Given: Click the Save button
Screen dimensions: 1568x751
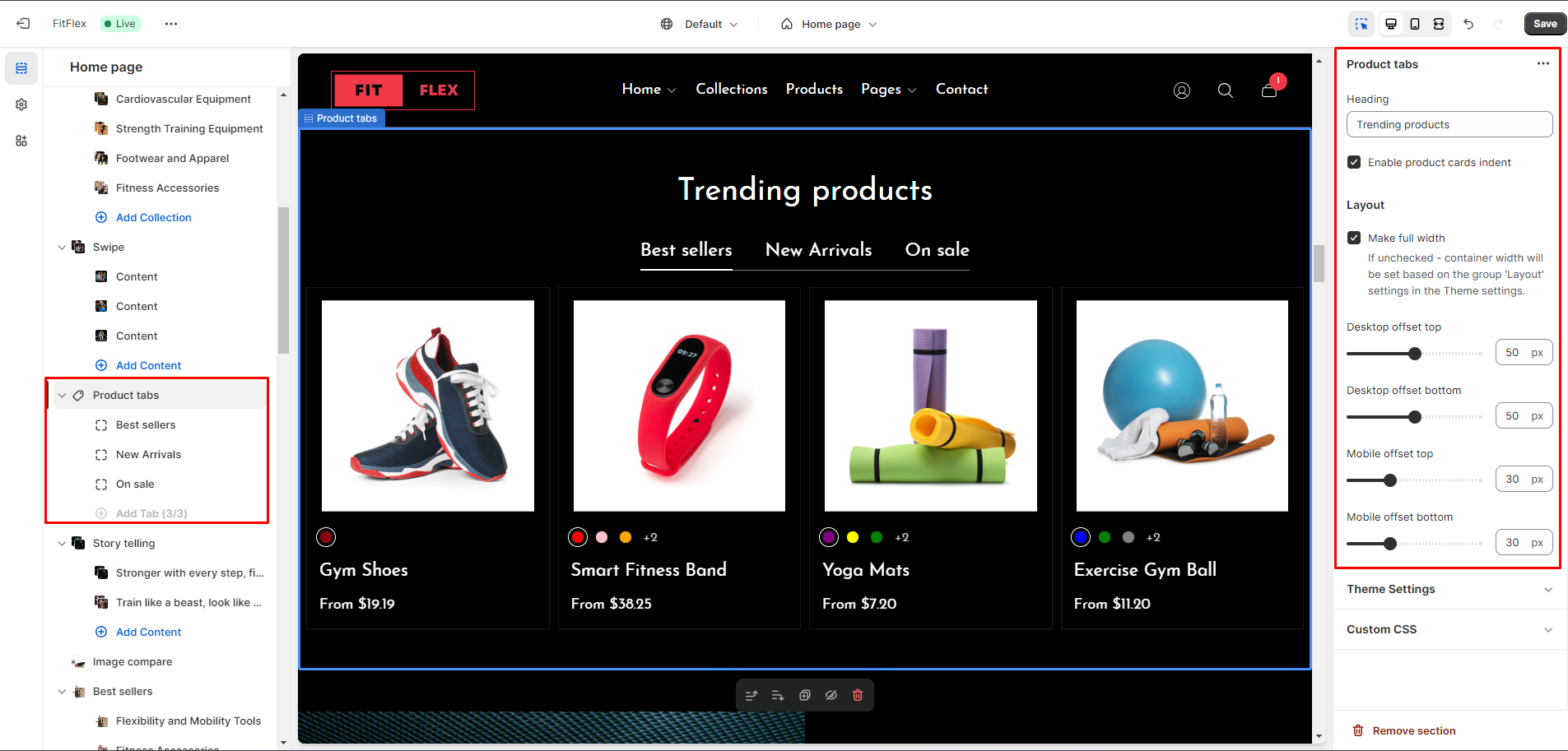Looking at the screenshot, I should point(1545,24).
